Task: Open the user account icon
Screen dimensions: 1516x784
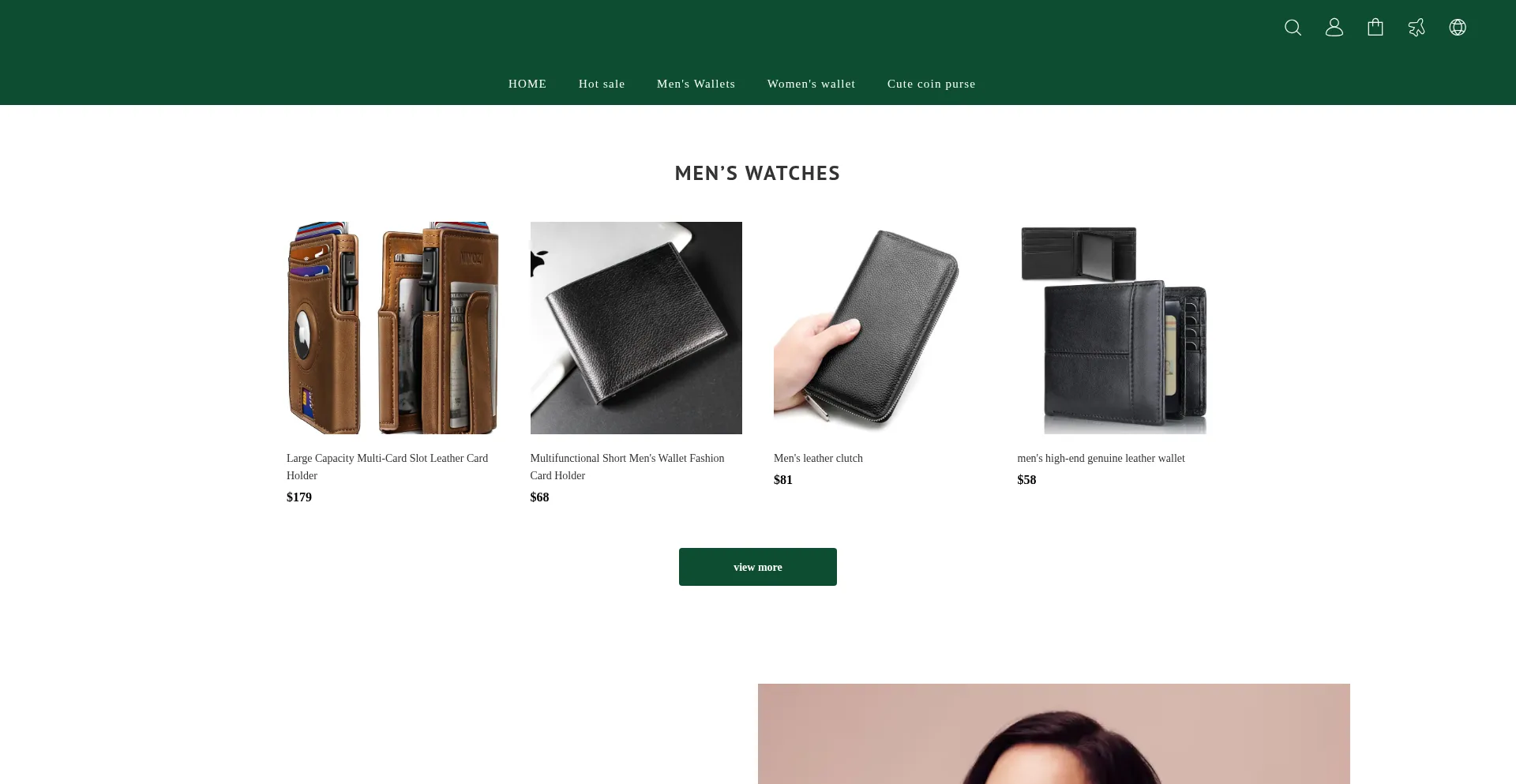Action: tap(1334, 28)
